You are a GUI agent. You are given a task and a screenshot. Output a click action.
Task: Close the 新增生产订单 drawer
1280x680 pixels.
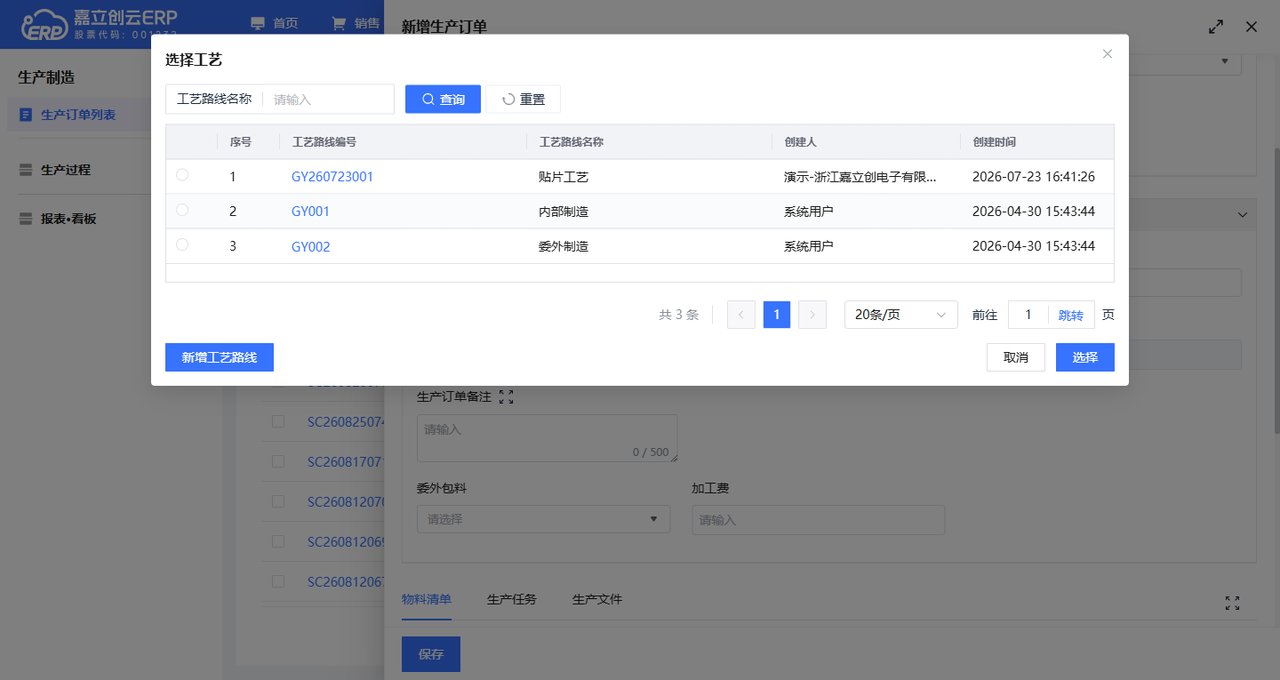[1251, 27]
